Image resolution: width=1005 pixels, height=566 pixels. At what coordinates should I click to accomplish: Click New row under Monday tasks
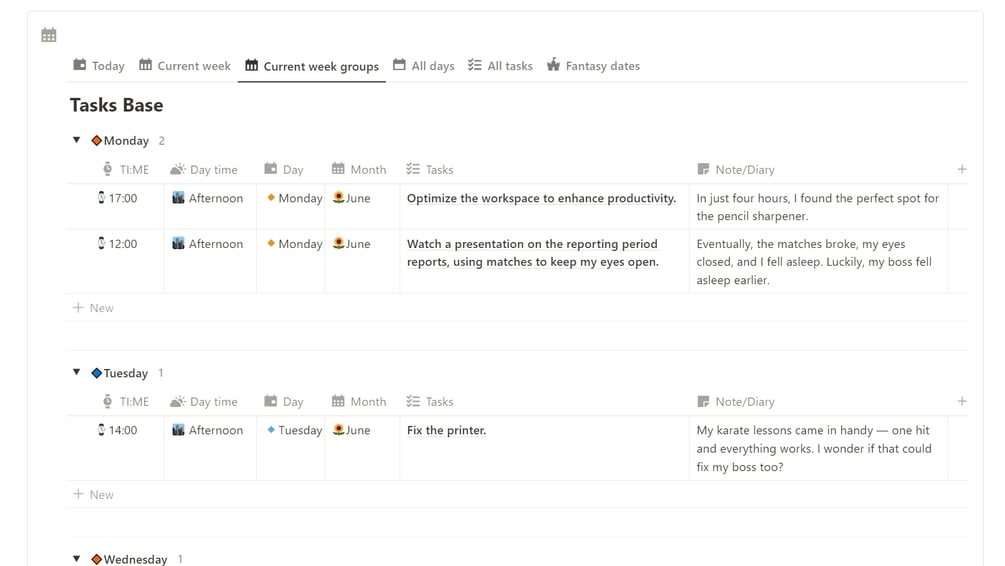[94, 308]
